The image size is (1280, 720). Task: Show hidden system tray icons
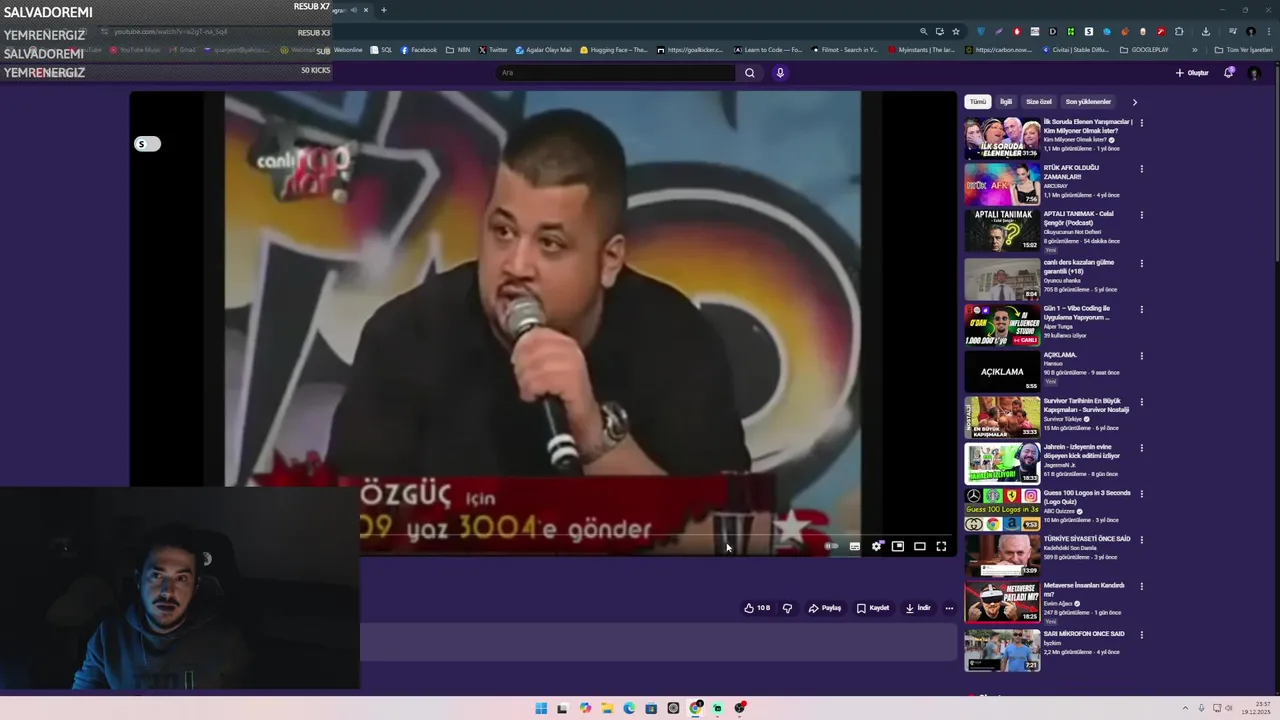tap(1185, 708)
